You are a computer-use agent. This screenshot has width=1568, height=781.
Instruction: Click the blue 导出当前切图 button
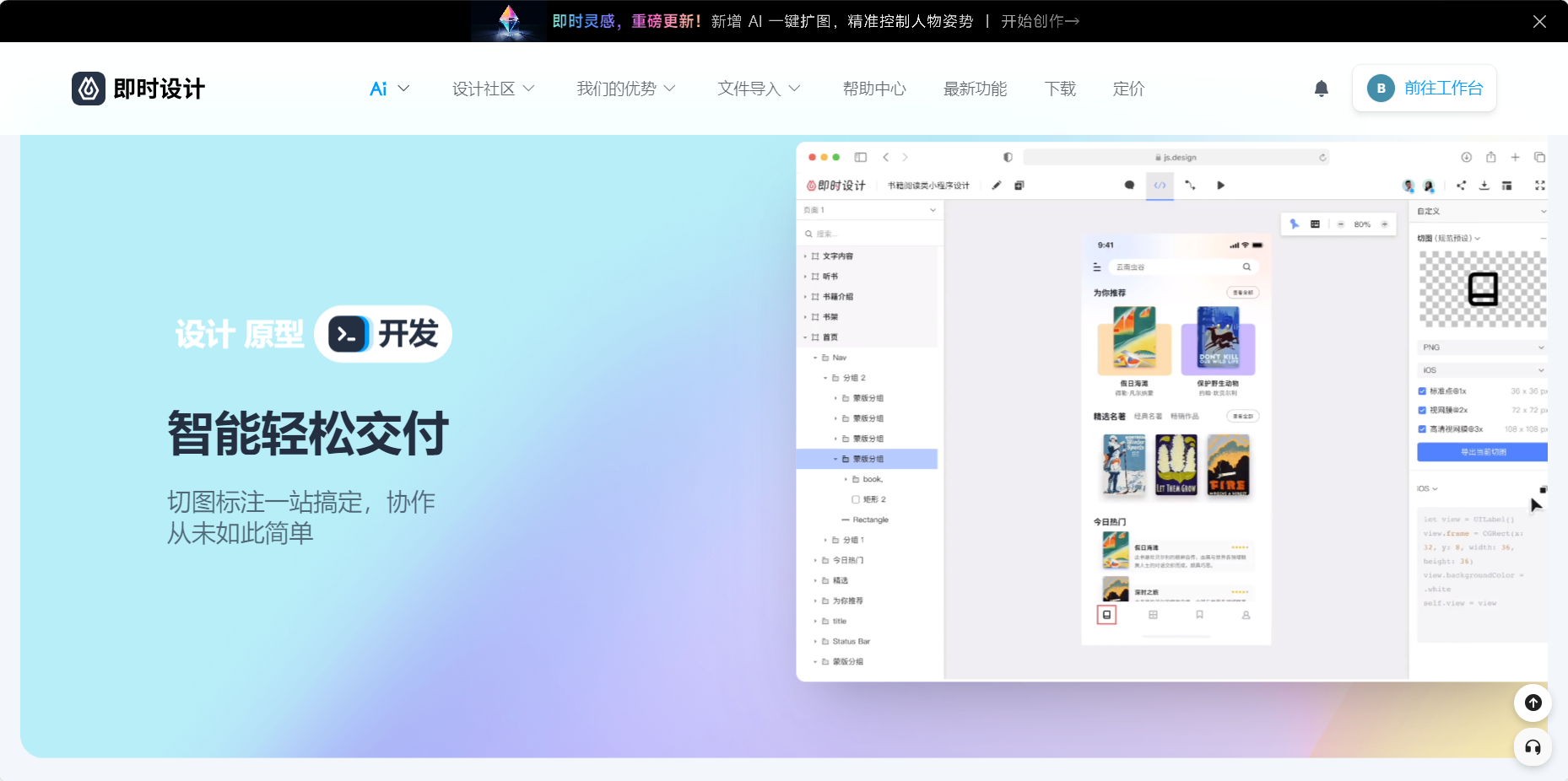coord(1482,452)
